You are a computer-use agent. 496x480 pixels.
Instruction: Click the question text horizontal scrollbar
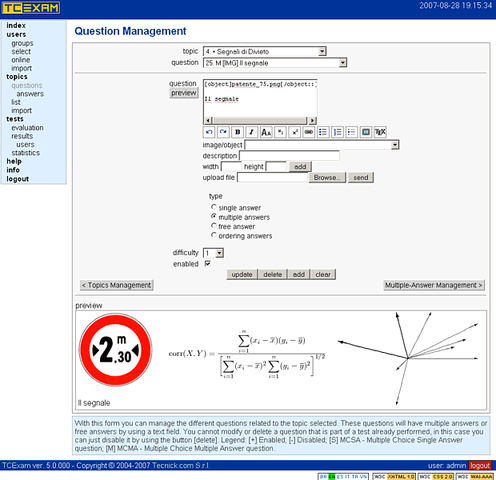pos(260,120)
